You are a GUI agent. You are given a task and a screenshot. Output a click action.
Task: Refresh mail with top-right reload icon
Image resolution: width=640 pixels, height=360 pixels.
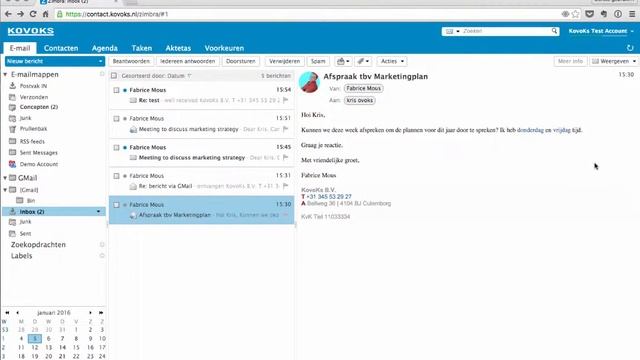point(630,48)
